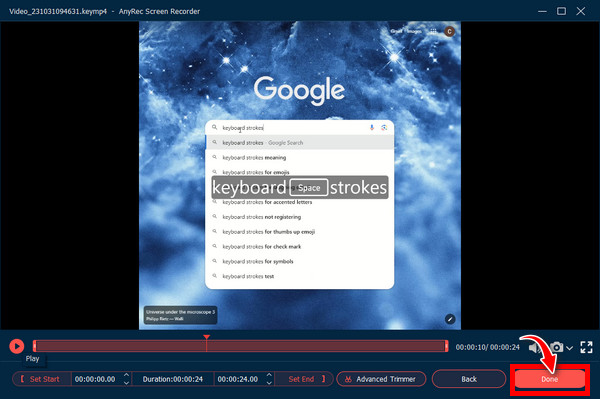
Task: Click the red timeline trim bar
Action: click(x=240, y=346)
